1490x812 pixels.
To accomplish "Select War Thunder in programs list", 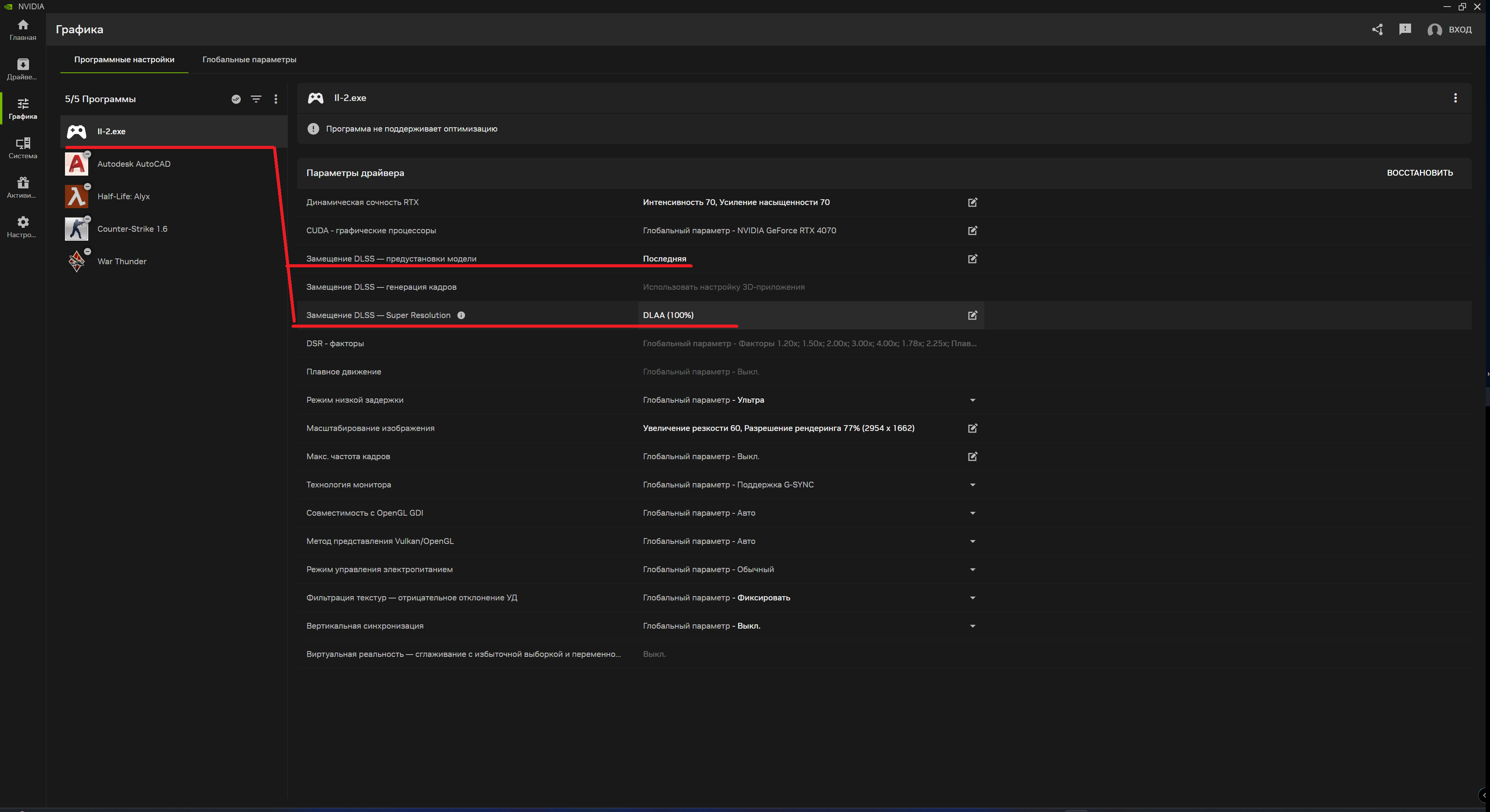I will click(x=173, y=262).
